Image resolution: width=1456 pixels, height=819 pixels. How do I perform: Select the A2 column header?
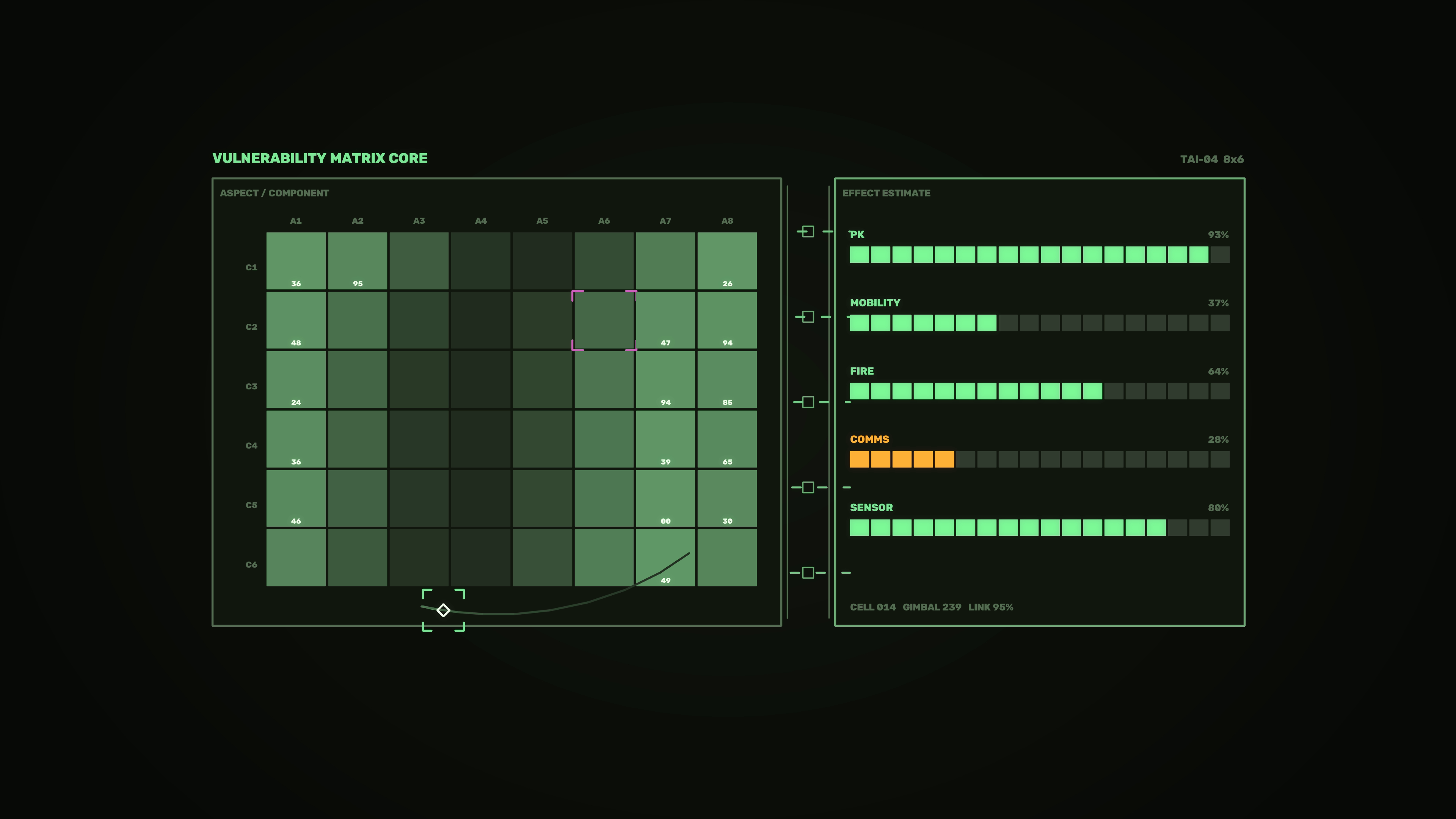point(358,221)
